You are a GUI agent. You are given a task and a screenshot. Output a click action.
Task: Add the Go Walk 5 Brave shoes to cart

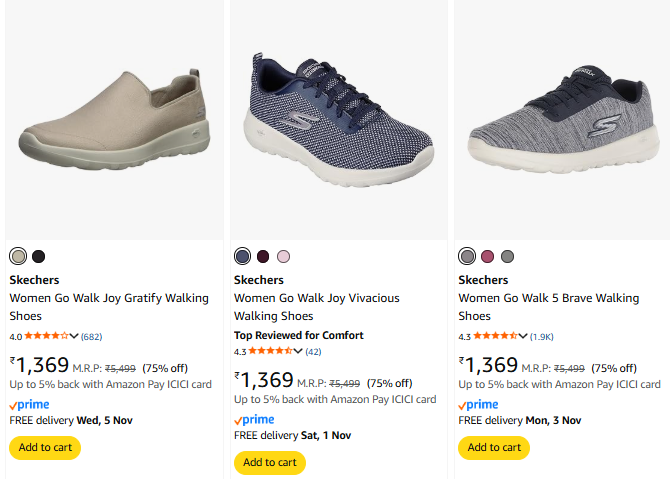(494, 447)
